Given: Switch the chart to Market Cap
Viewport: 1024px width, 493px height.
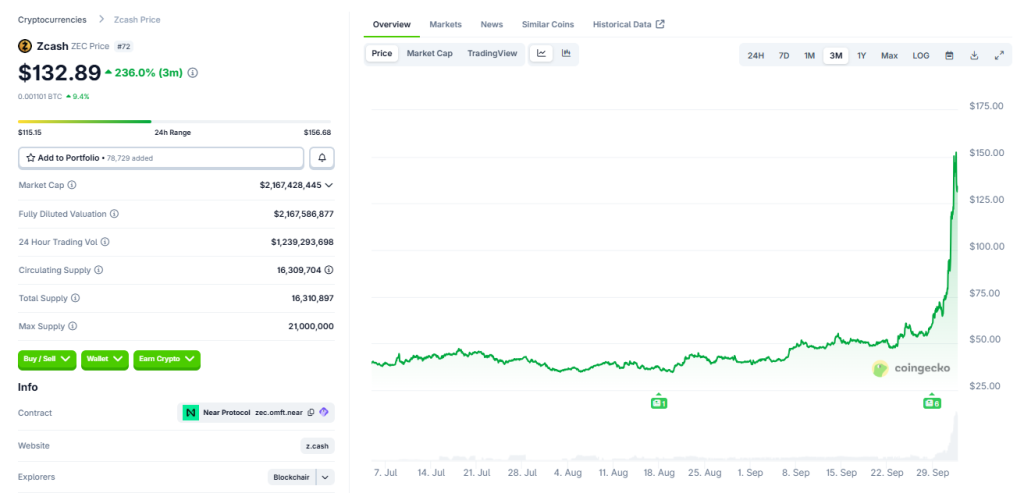Looking at the screenshot, I should pos(429,53).
